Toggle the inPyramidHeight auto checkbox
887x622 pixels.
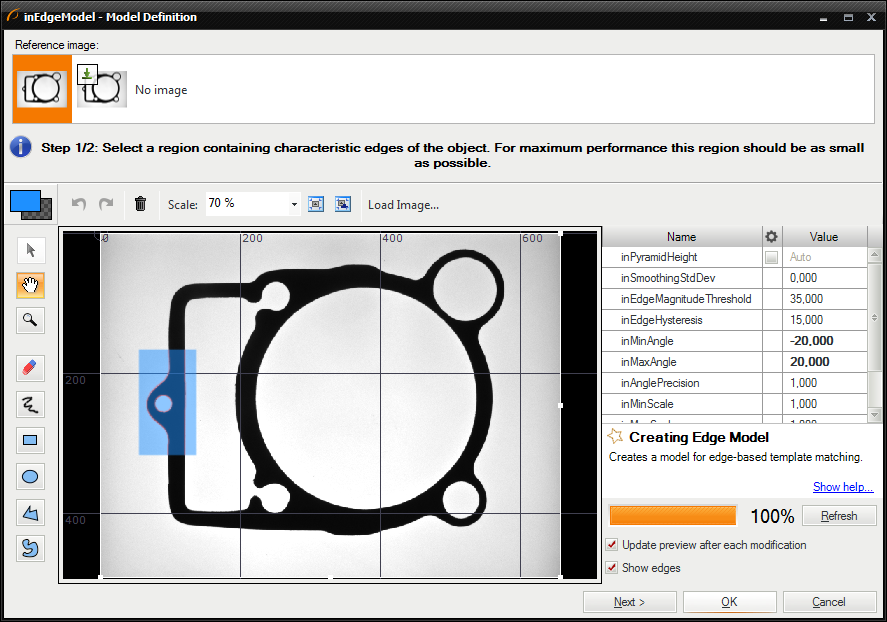pos(771,257)
